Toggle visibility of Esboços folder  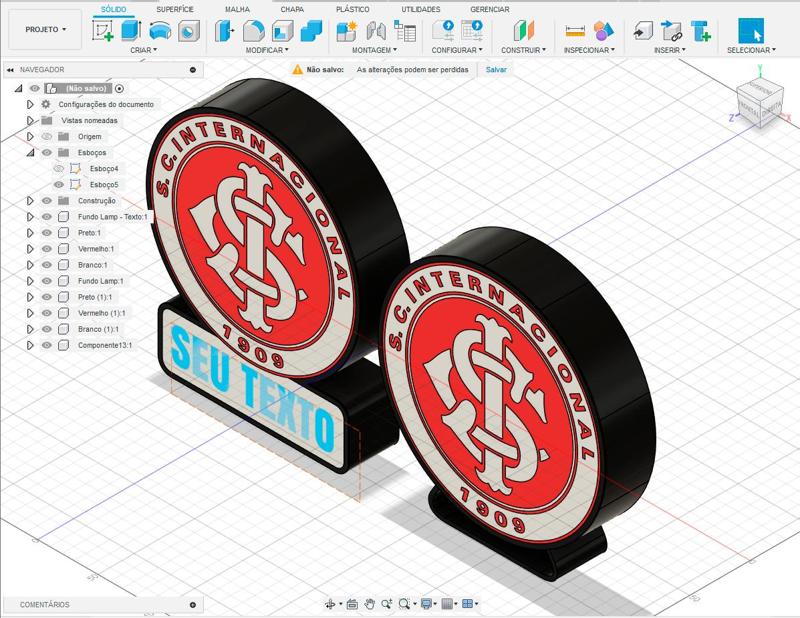point(47,153)
